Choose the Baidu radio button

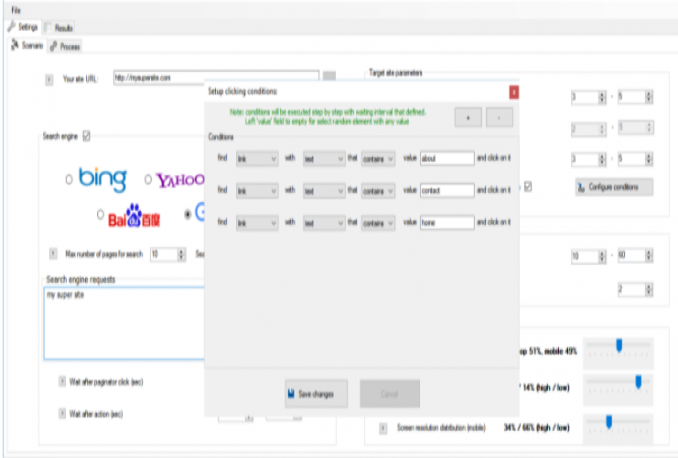99,215
